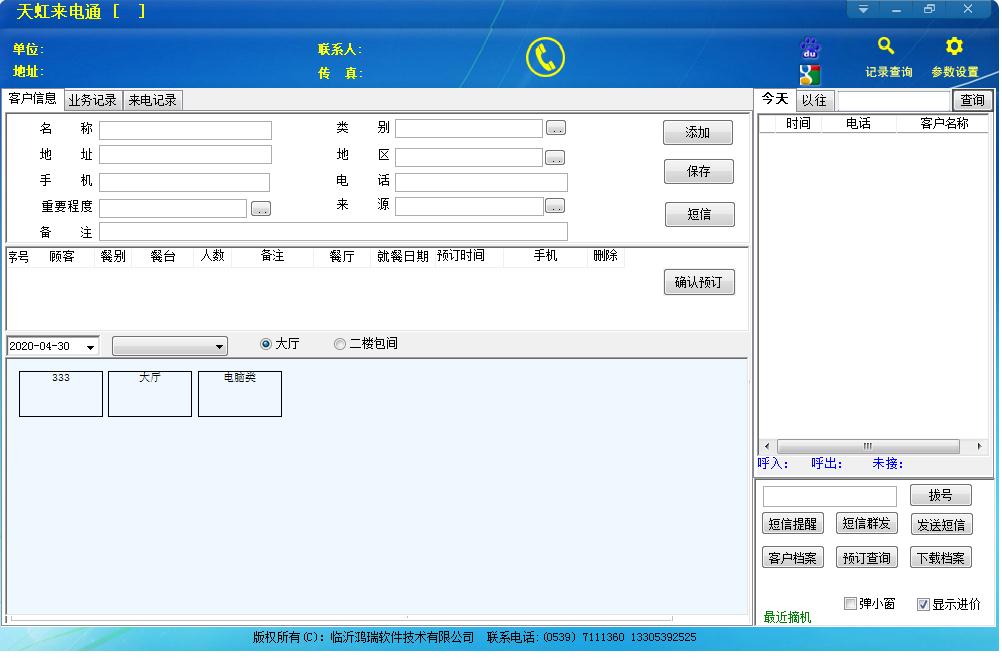The image size is (1002, 658).
Task: Click the 下载档案 button
Action: (x=941, y=558)
